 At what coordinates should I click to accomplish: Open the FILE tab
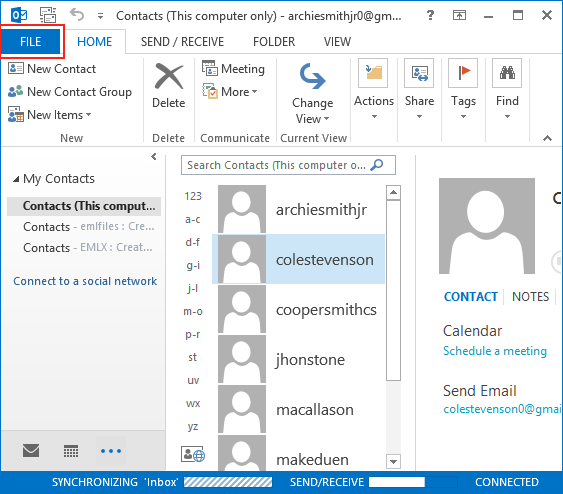tap(31, 42)
